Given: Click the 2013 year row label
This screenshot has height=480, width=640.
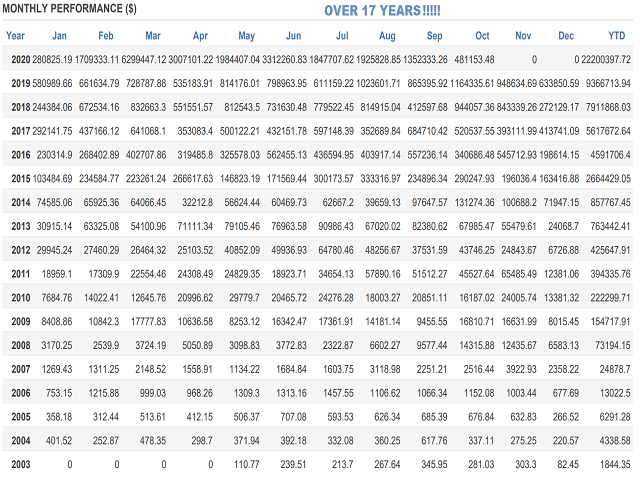Looking at the screenshot, I should tap(21, 226).
